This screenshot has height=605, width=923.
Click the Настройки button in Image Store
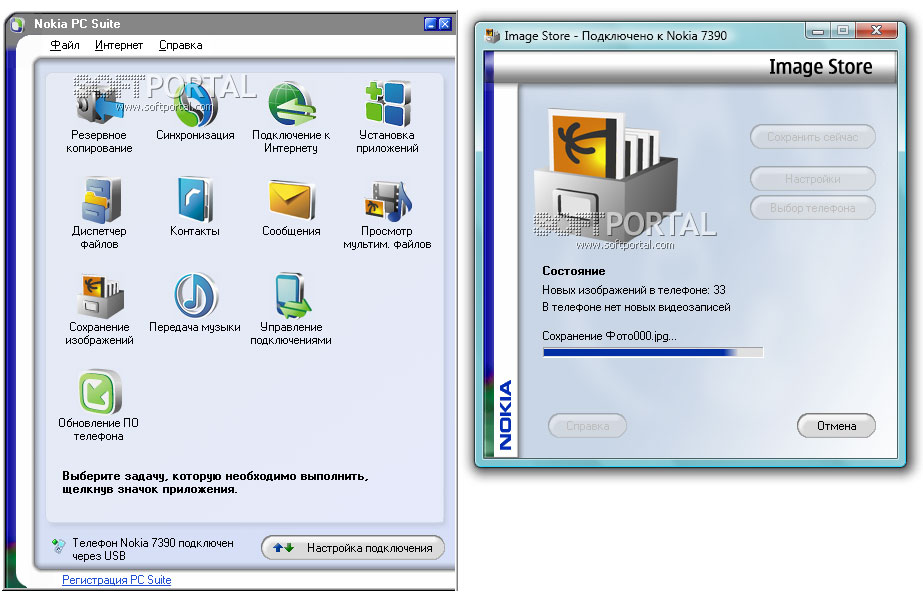click(x=812, y=179)
